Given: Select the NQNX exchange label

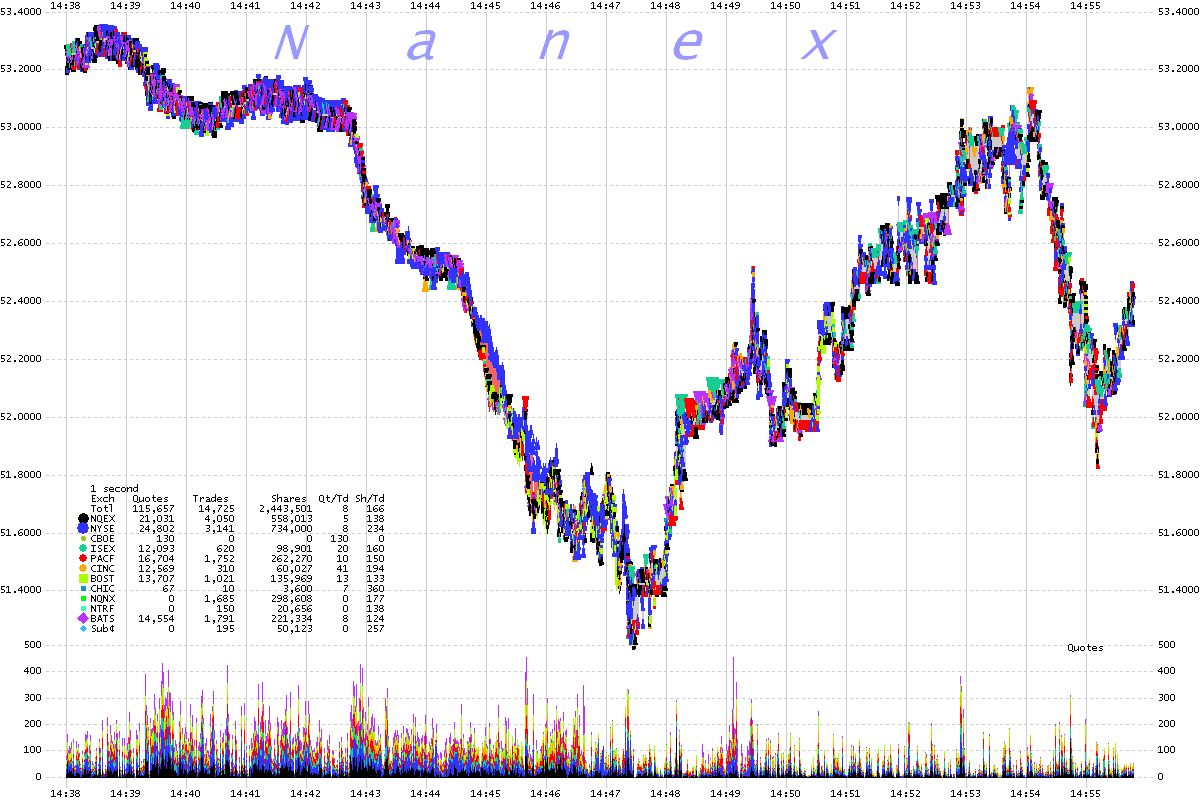Looking at the screenshot, I should pyautogui.click(x=103, y=598).
